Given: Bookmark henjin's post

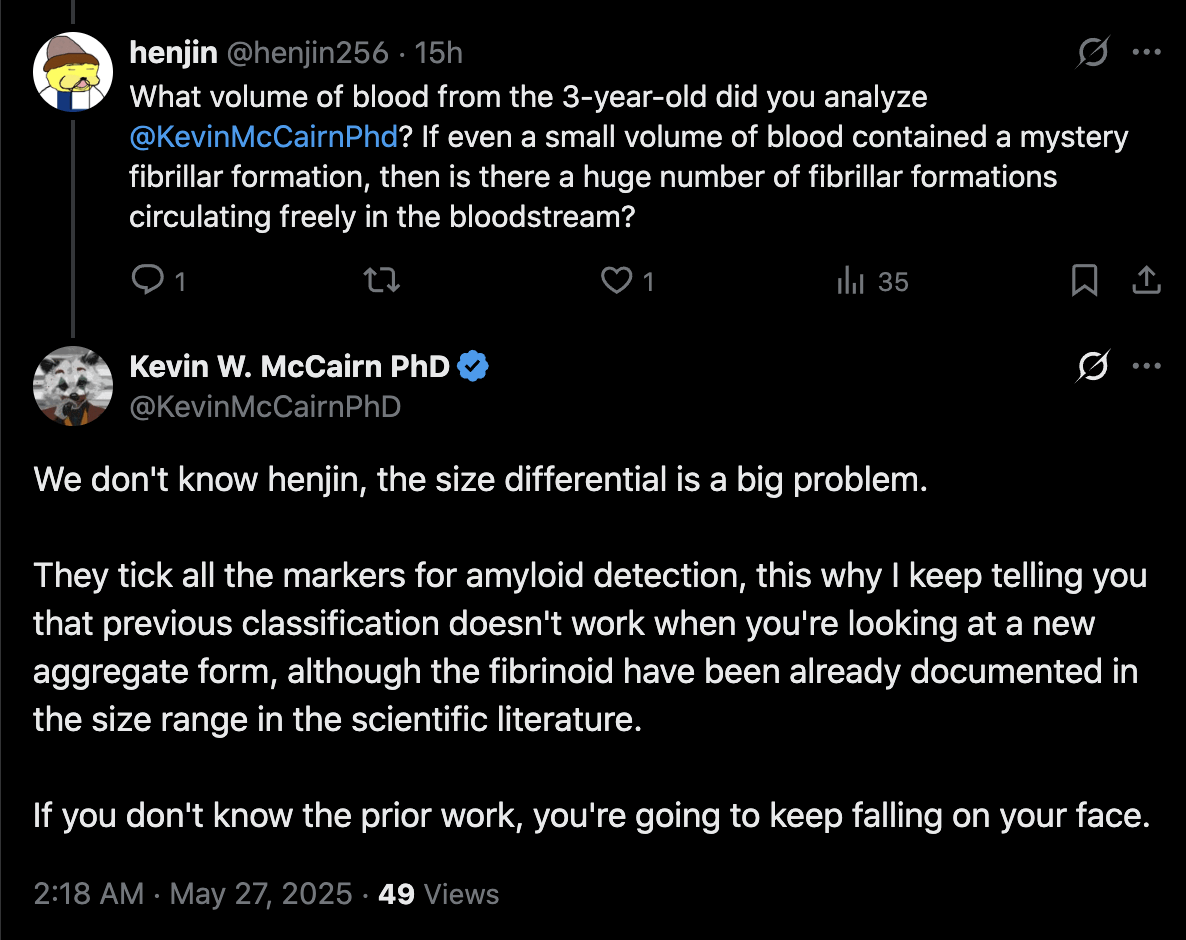Looking at the screenshot, I should pyautogui.click(x=1084, y=282).
